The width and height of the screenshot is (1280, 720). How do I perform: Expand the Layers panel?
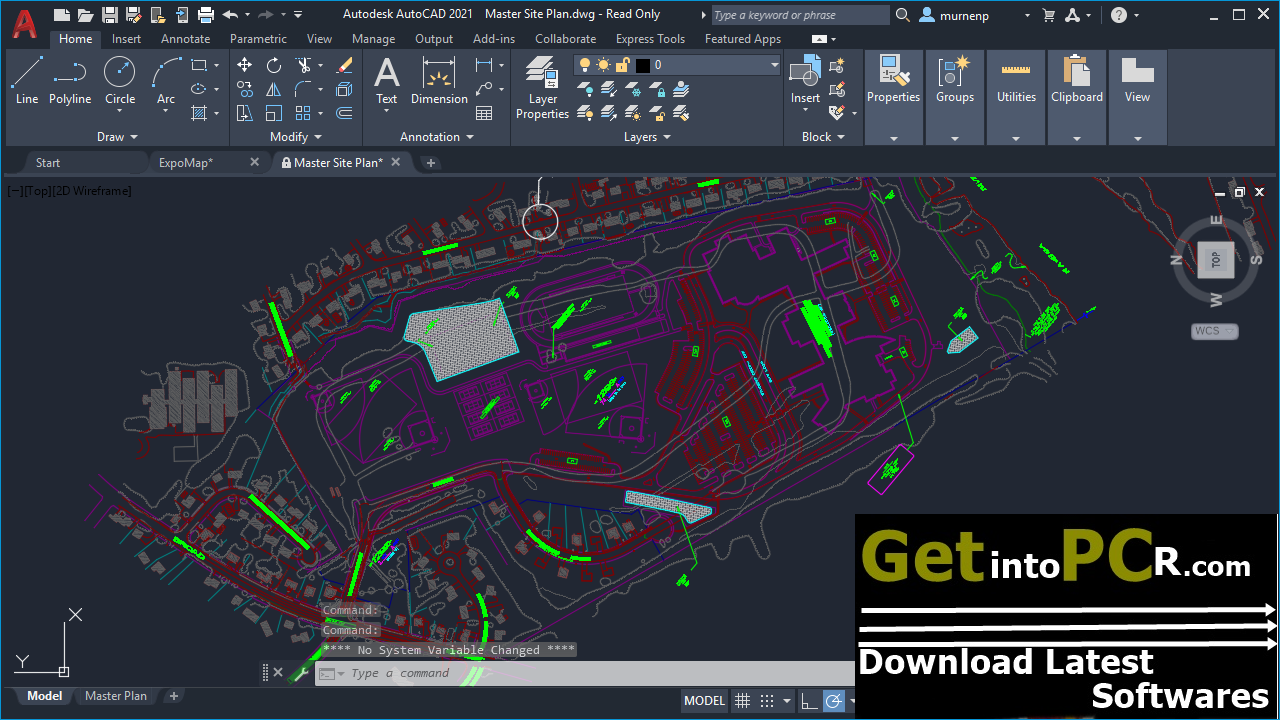click(x=647, y=137)
